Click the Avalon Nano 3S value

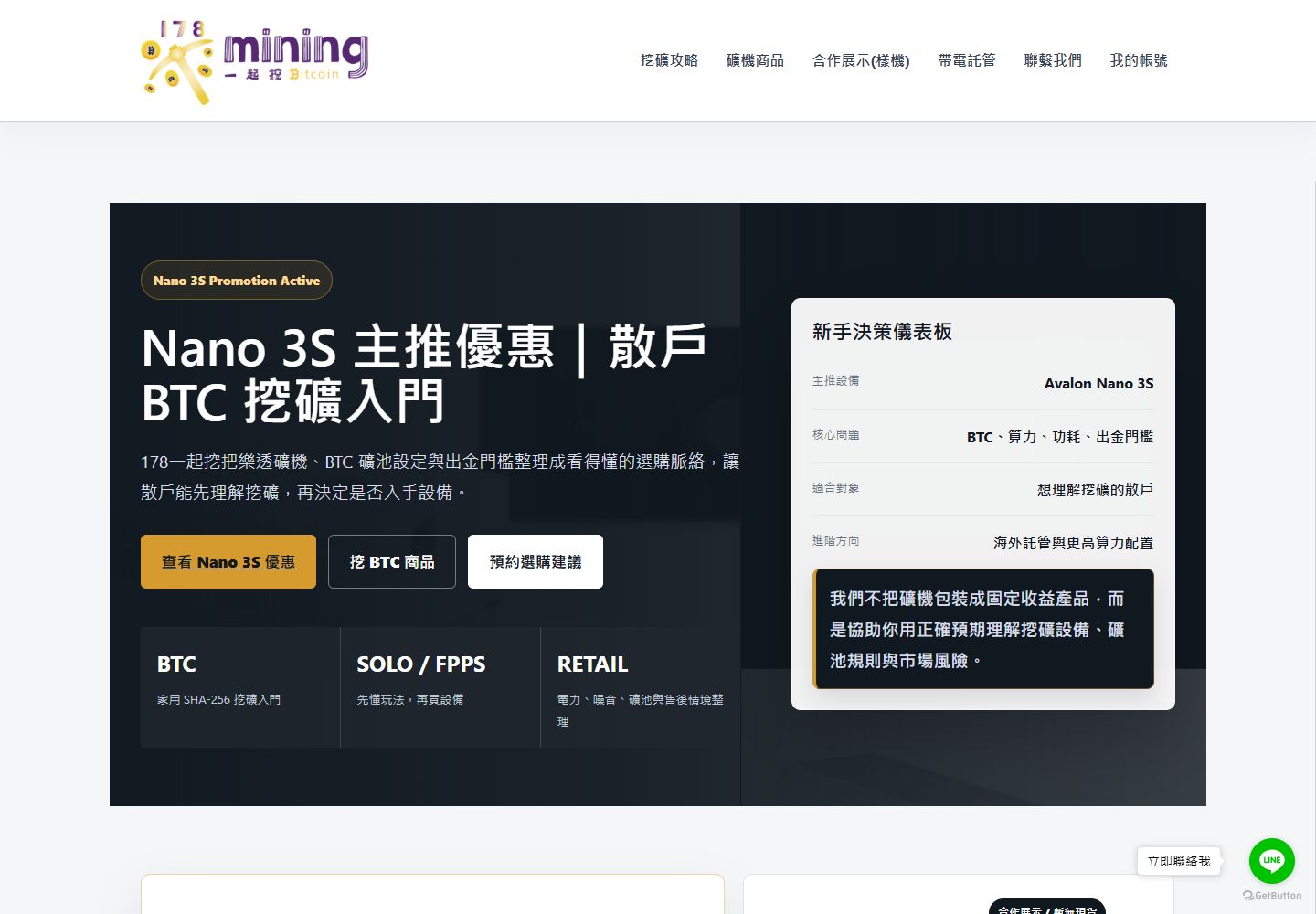coord(1099,384)
